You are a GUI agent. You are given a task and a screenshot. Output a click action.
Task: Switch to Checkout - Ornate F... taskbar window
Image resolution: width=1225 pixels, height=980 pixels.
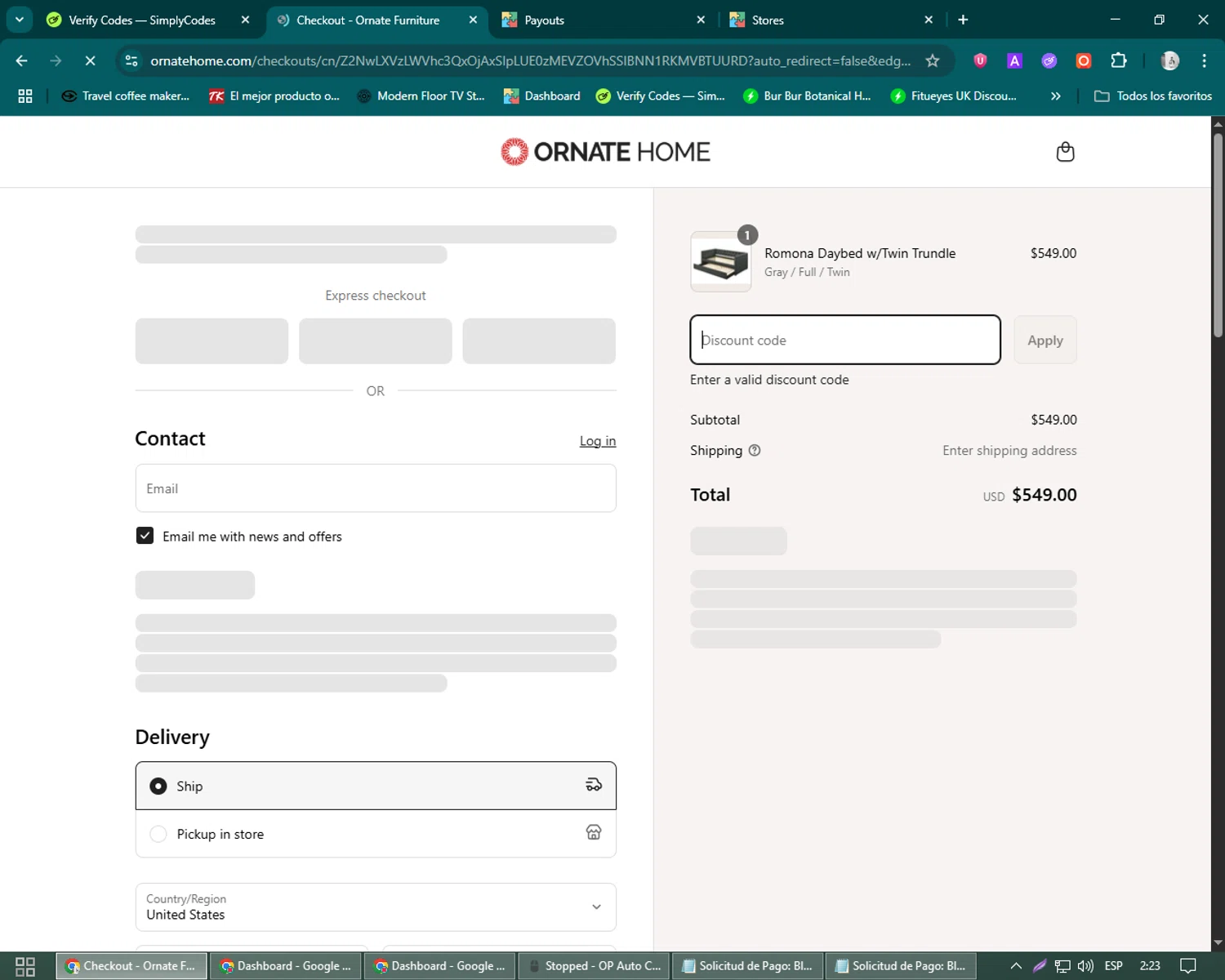(x=131, y=966)
